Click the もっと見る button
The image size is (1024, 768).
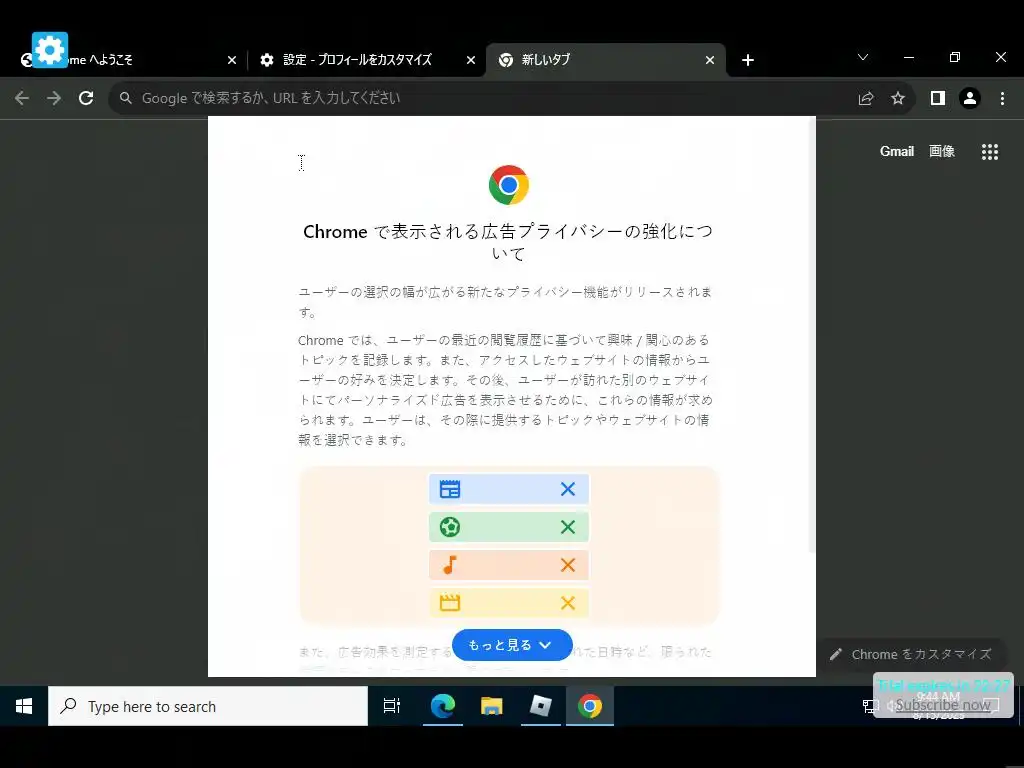coord(512,645)
